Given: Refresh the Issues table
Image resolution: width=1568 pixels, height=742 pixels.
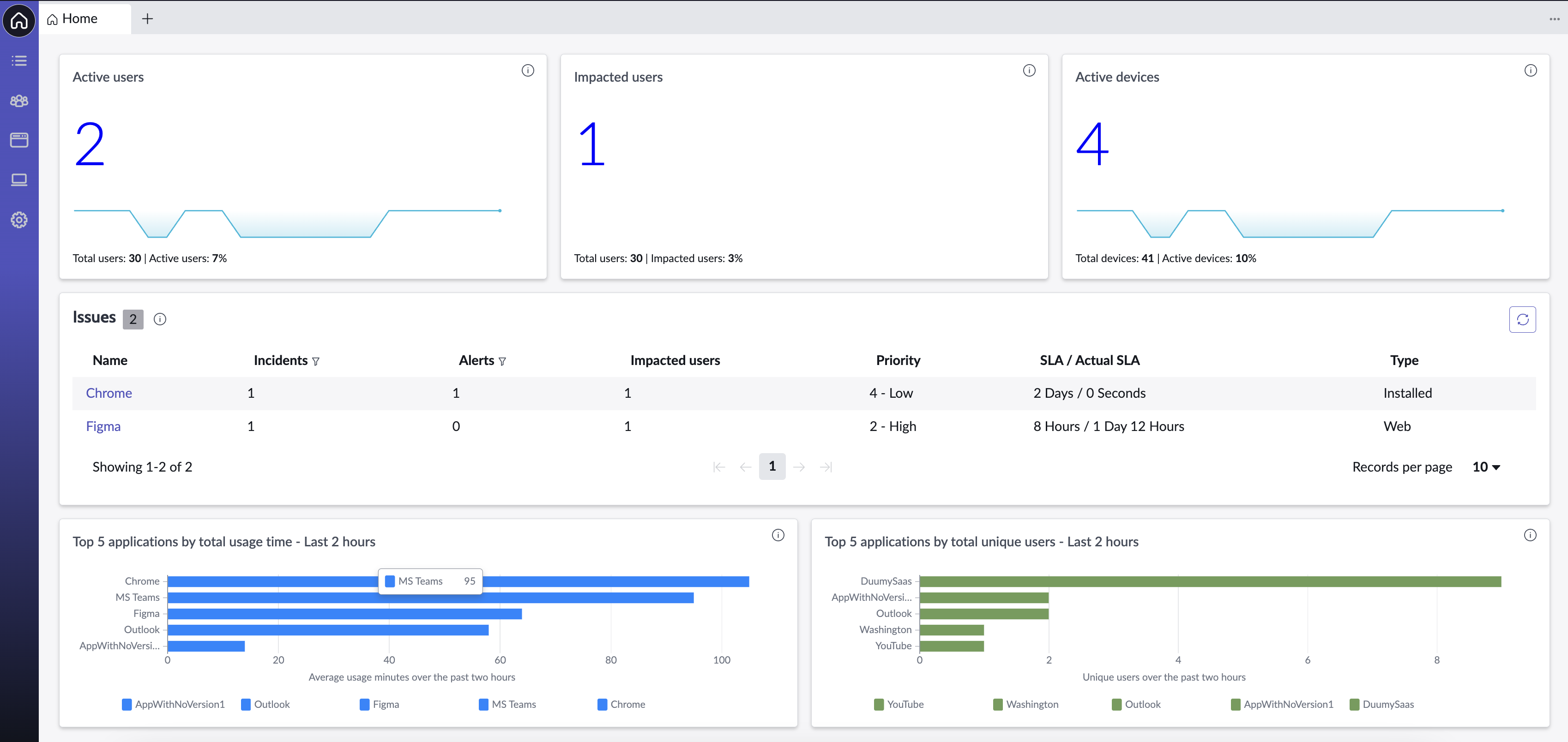Looking at the screenshot, I should 1522,319.
